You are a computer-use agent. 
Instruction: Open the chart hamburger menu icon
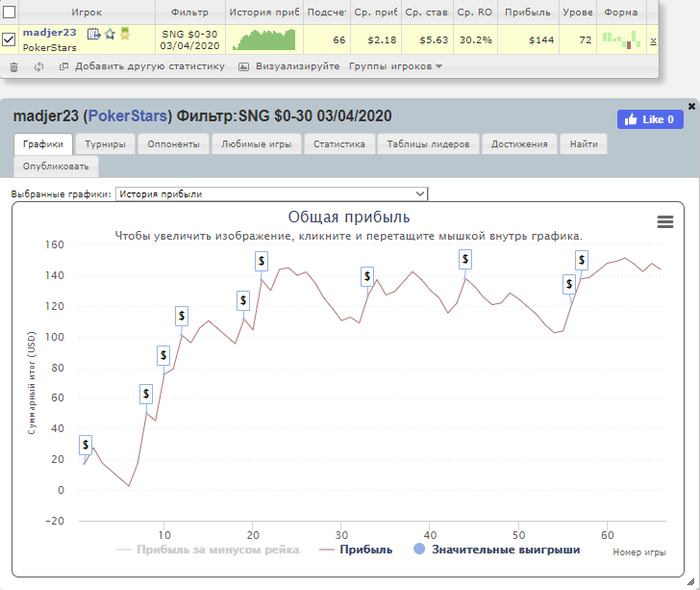(x=665, y=222)
